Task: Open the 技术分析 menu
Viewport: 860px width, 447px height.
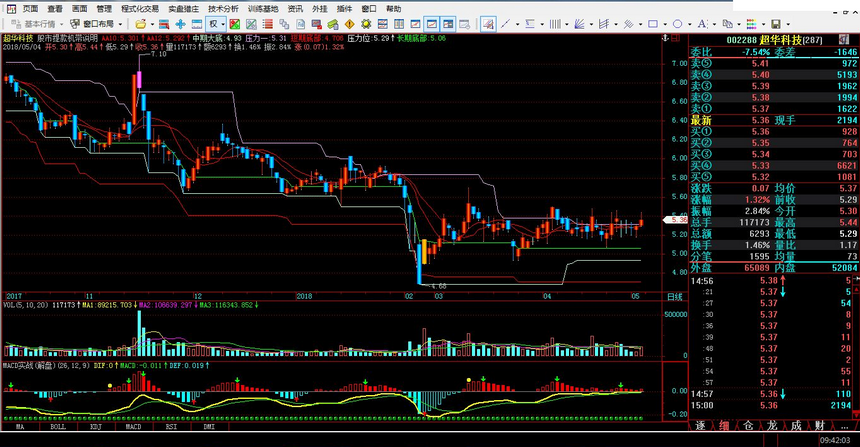Action: (x=223, y=9)
